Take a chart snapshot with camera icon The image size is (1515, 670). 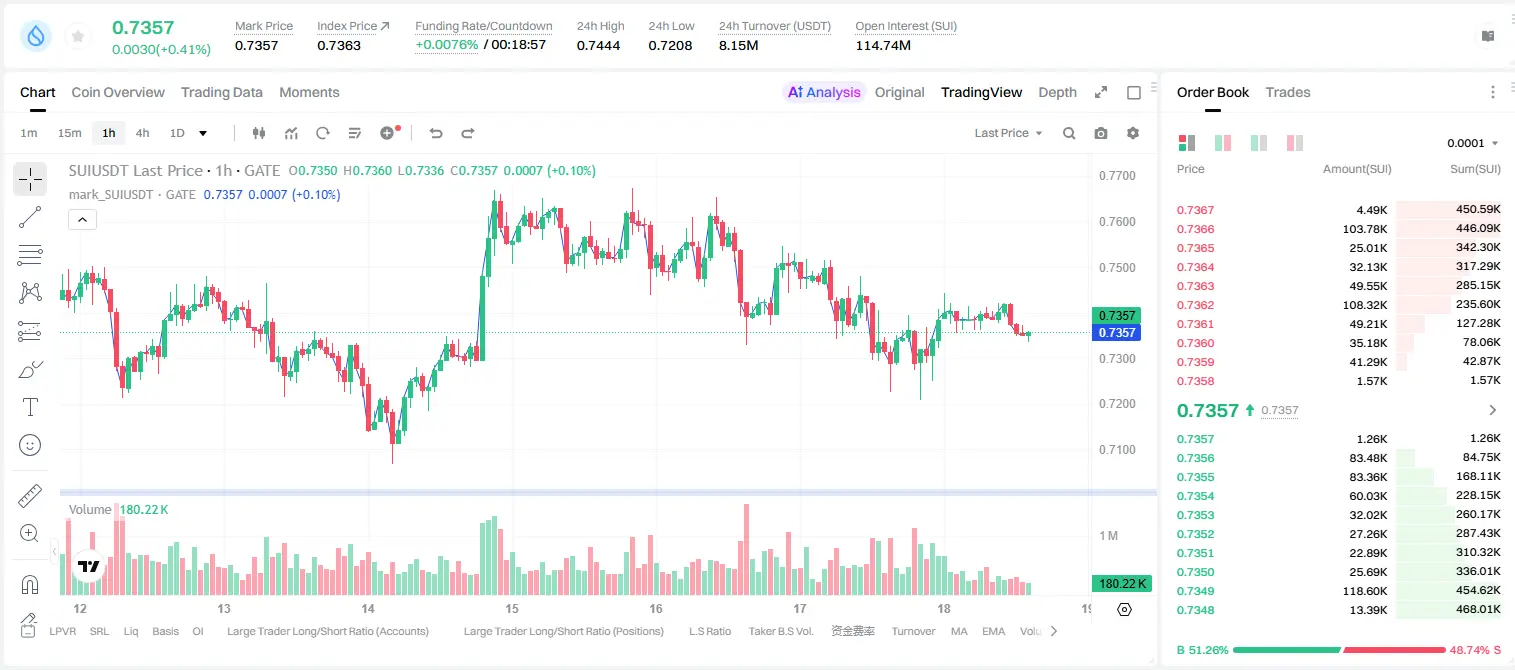[1101, 133]
